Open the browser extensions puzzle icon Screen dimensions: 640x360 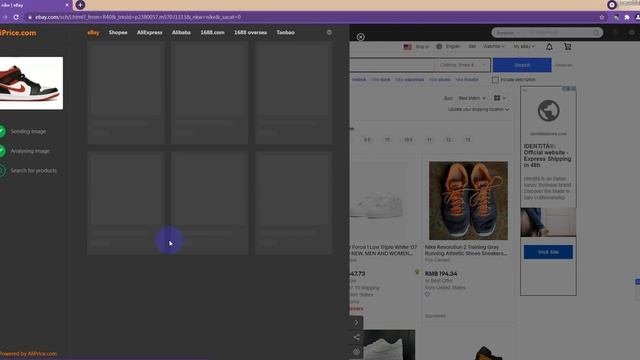[x=627, y=17]
